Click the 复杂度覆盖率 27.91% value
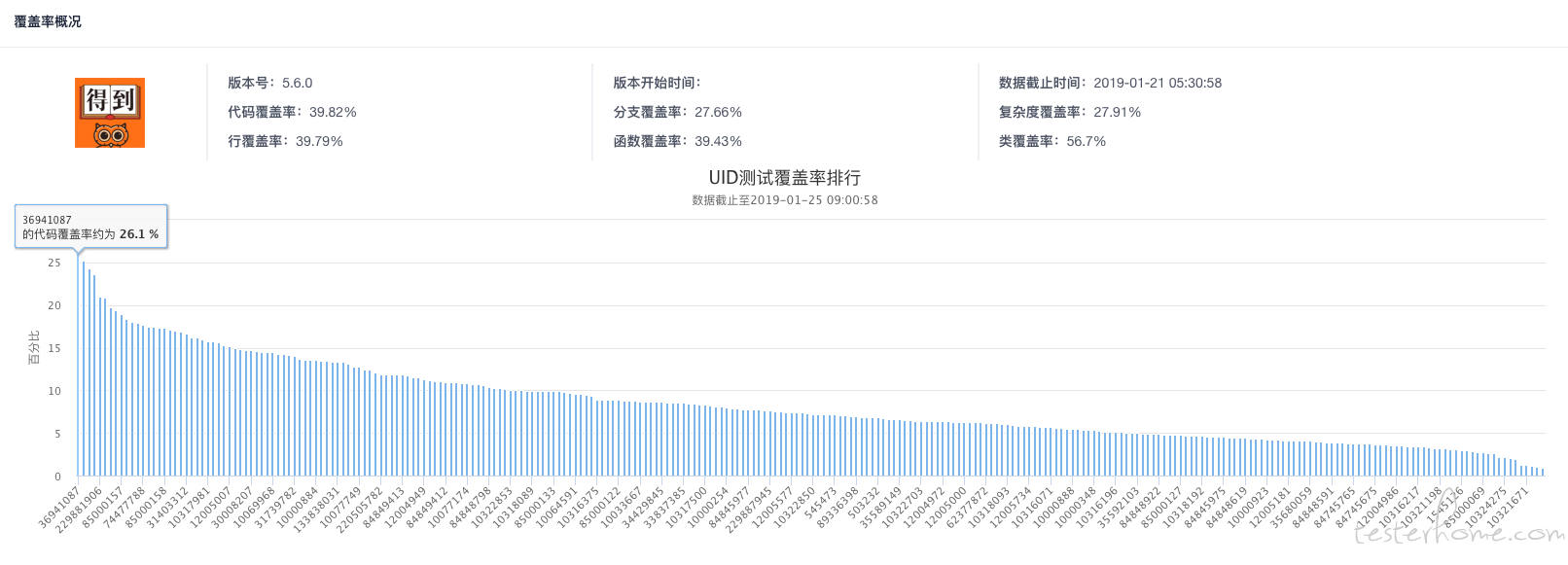 tap(1117, 112)
